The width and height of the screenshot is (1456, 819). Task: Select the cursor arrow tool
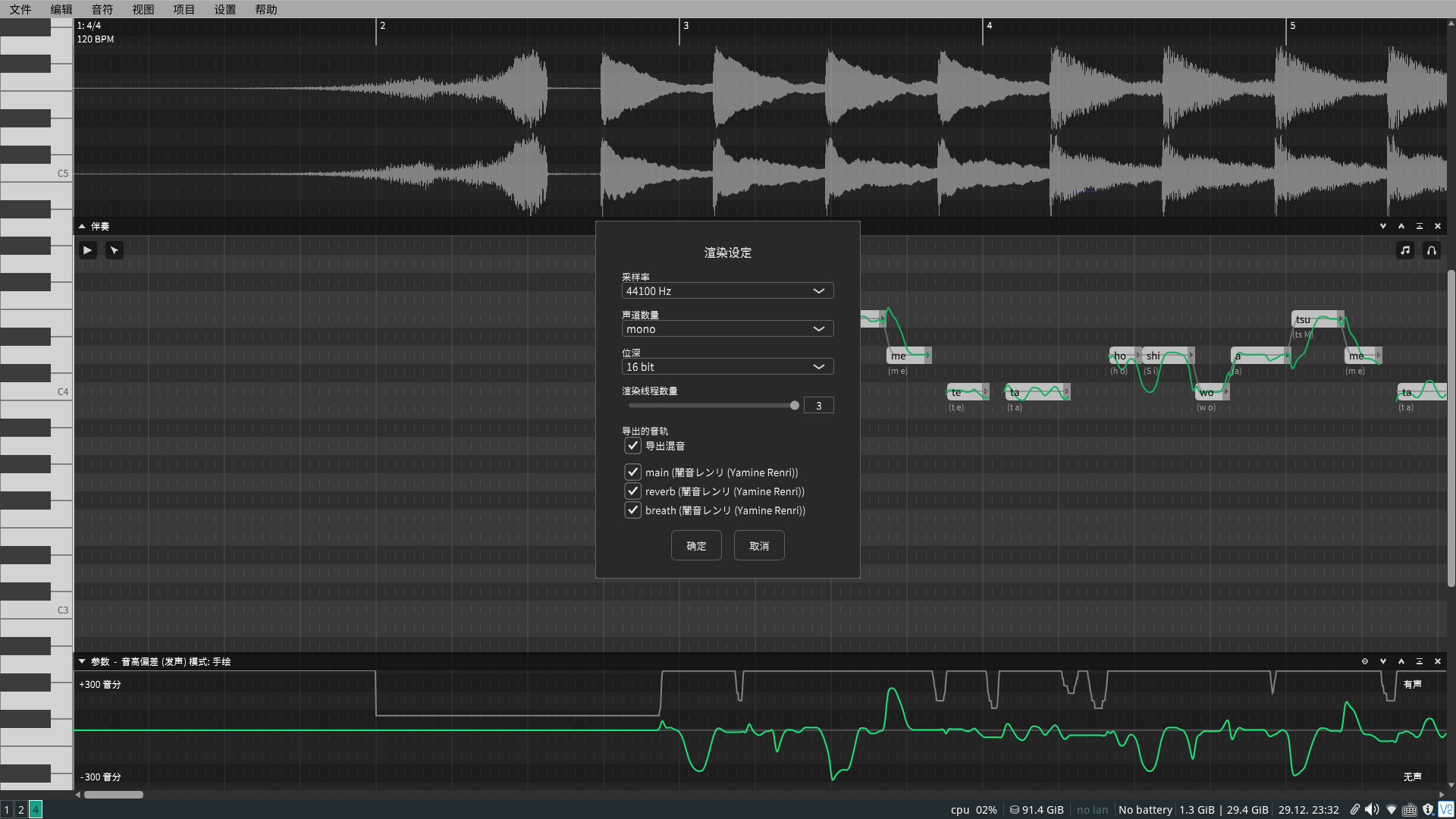click(x=115, y=250)
